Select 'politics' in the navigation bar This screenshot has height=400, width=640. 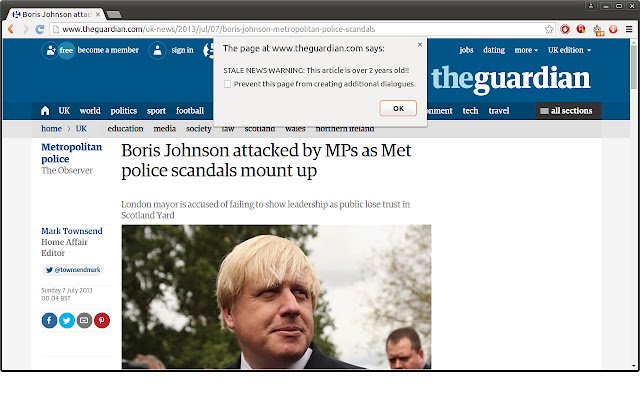[x=124, y=111]
